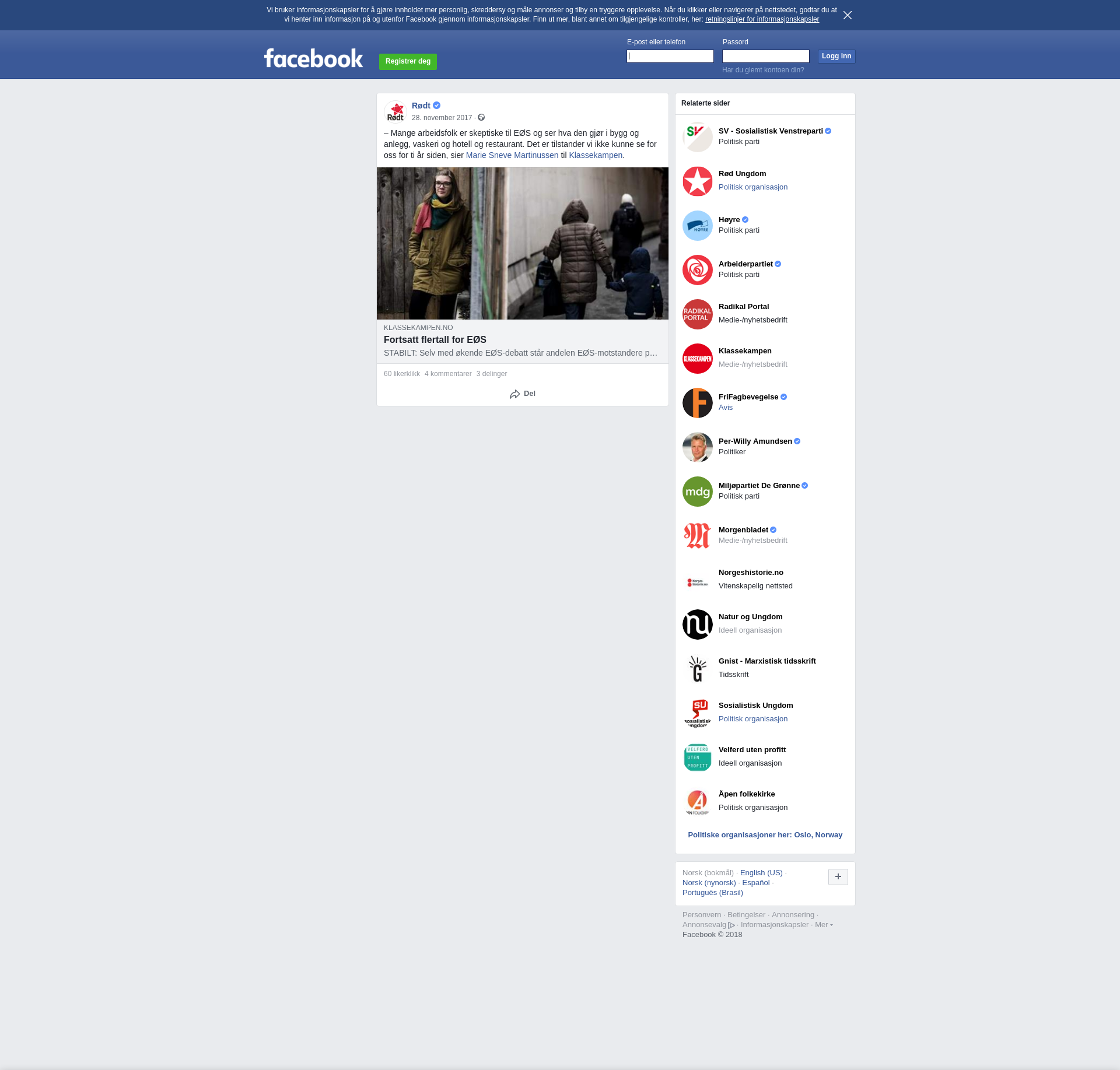Click the AdChoices icon next to Annonsevalg

(x=731, y=925)
